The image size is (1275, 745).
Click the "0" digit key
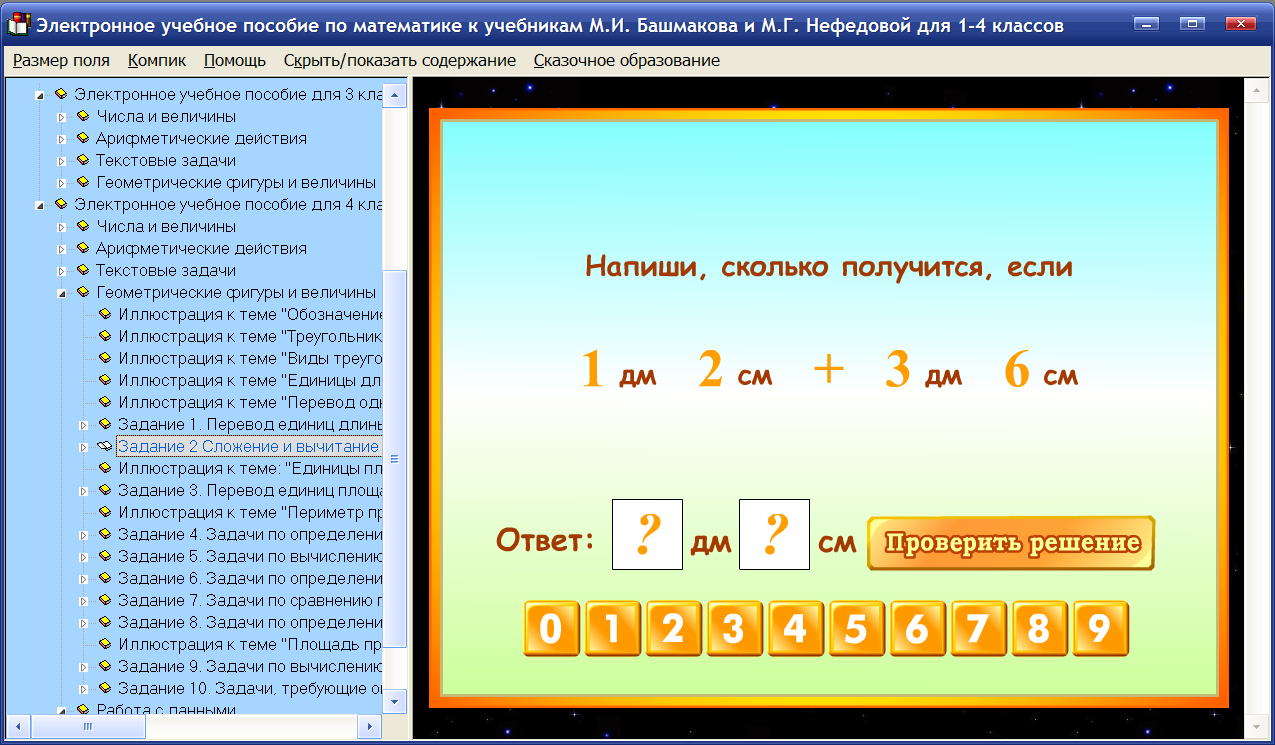coord(551,628)
